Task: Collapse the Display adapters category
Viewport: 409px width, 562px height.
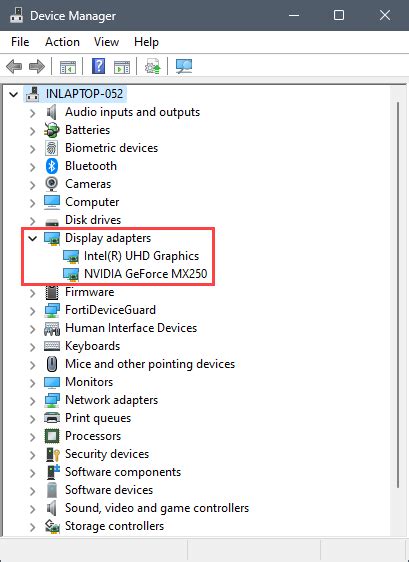Action: tap(33, 238)
